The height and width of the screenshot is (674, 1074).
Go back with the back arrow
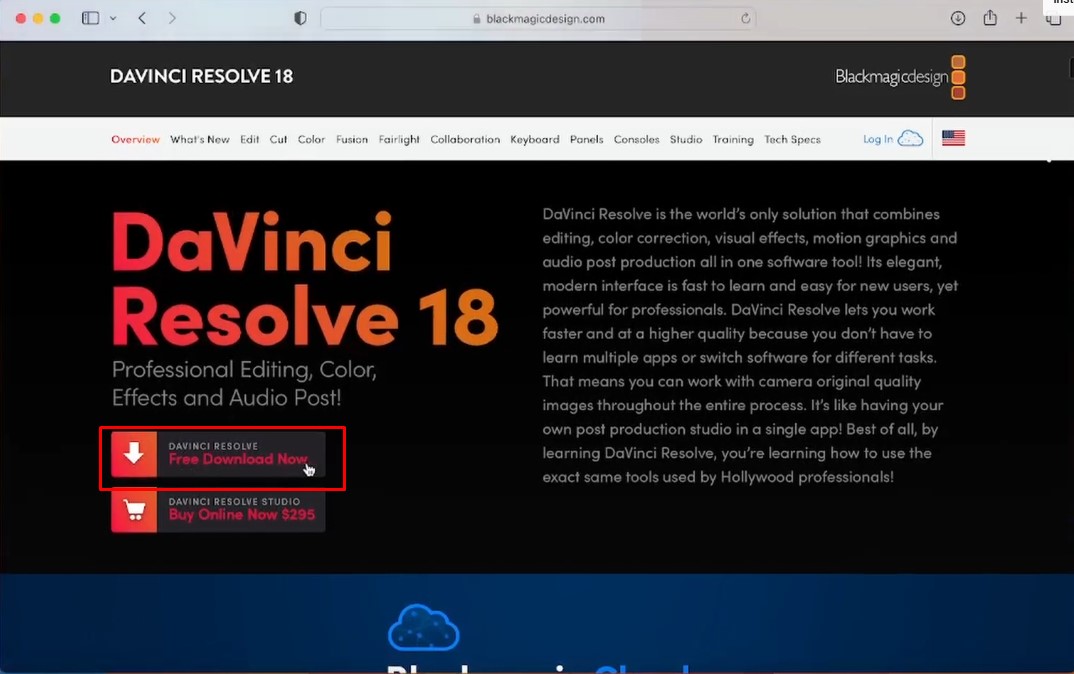click(x=142, y=18)
